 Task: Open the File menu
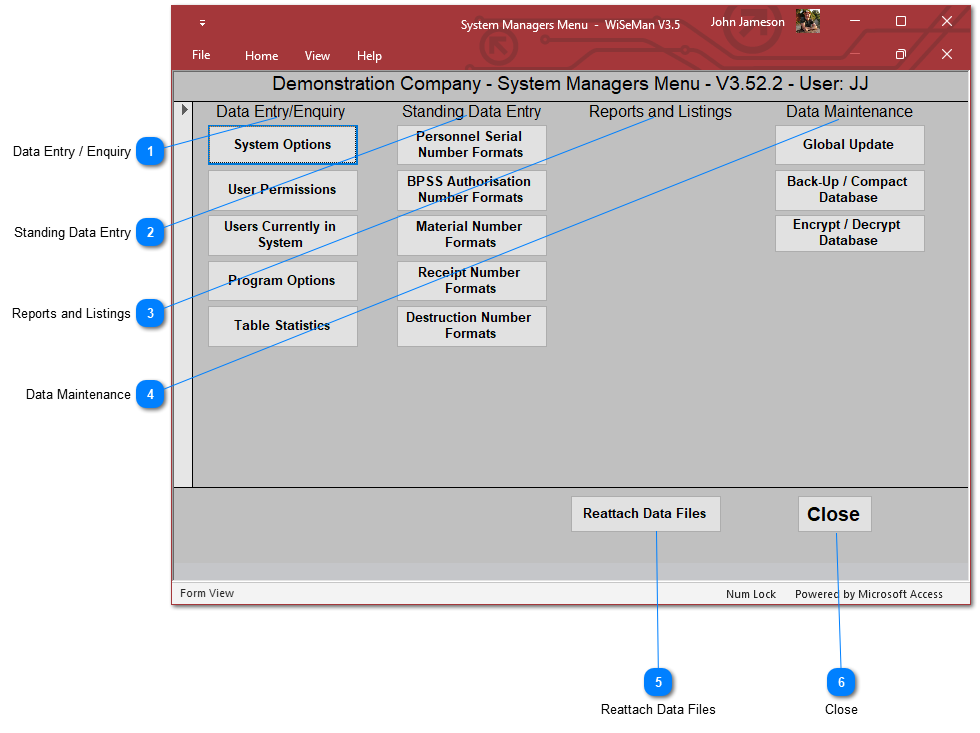[201, 55]
